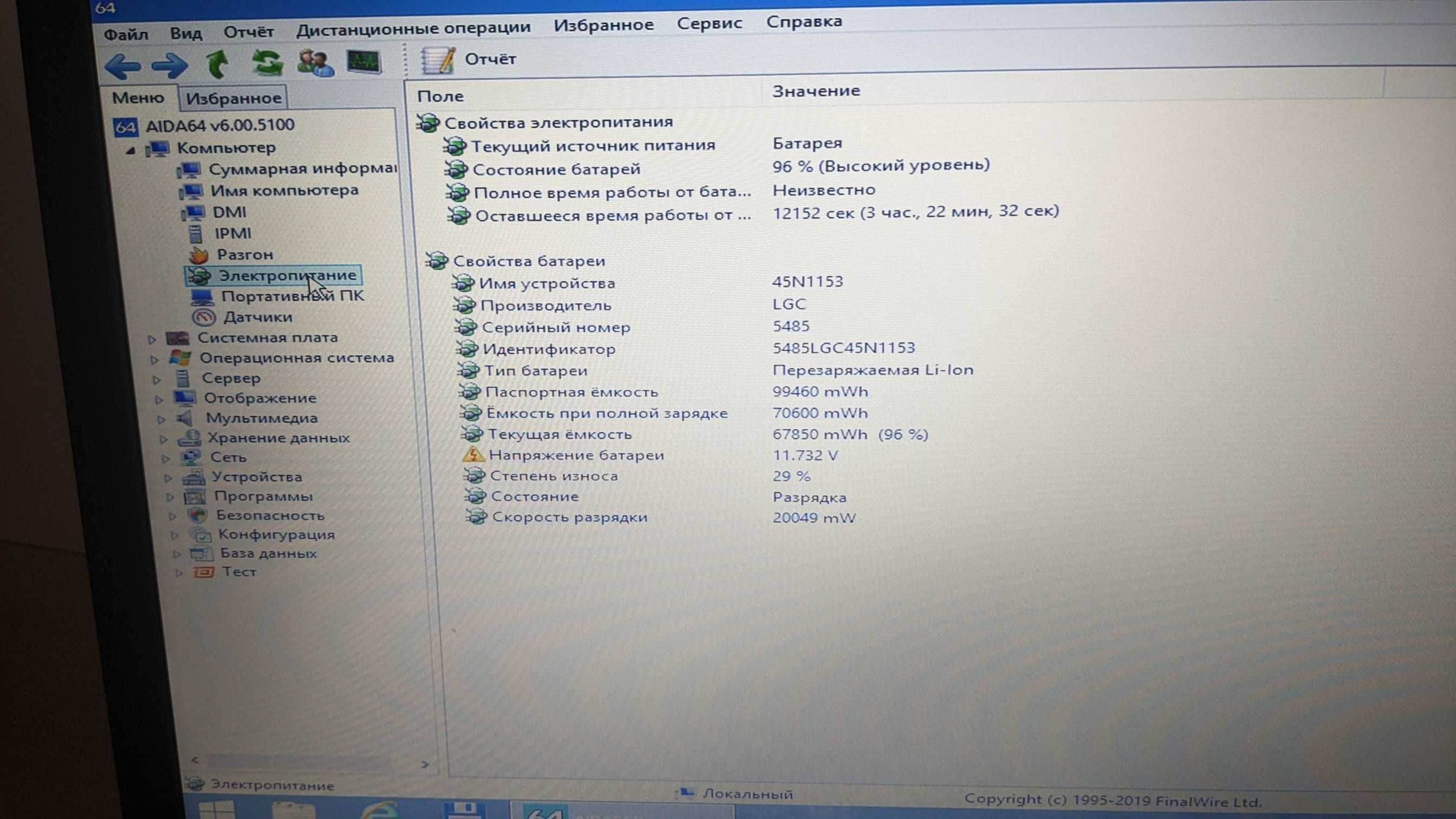Open the Вид menu

(186, 34)
